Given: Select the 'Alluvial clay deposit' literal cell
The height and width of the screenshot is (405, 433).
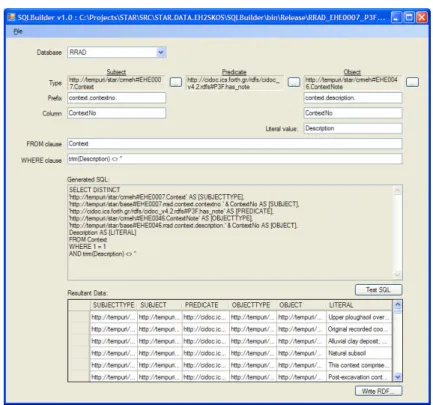Looking at the screenshot, I should tap(359, 341).
